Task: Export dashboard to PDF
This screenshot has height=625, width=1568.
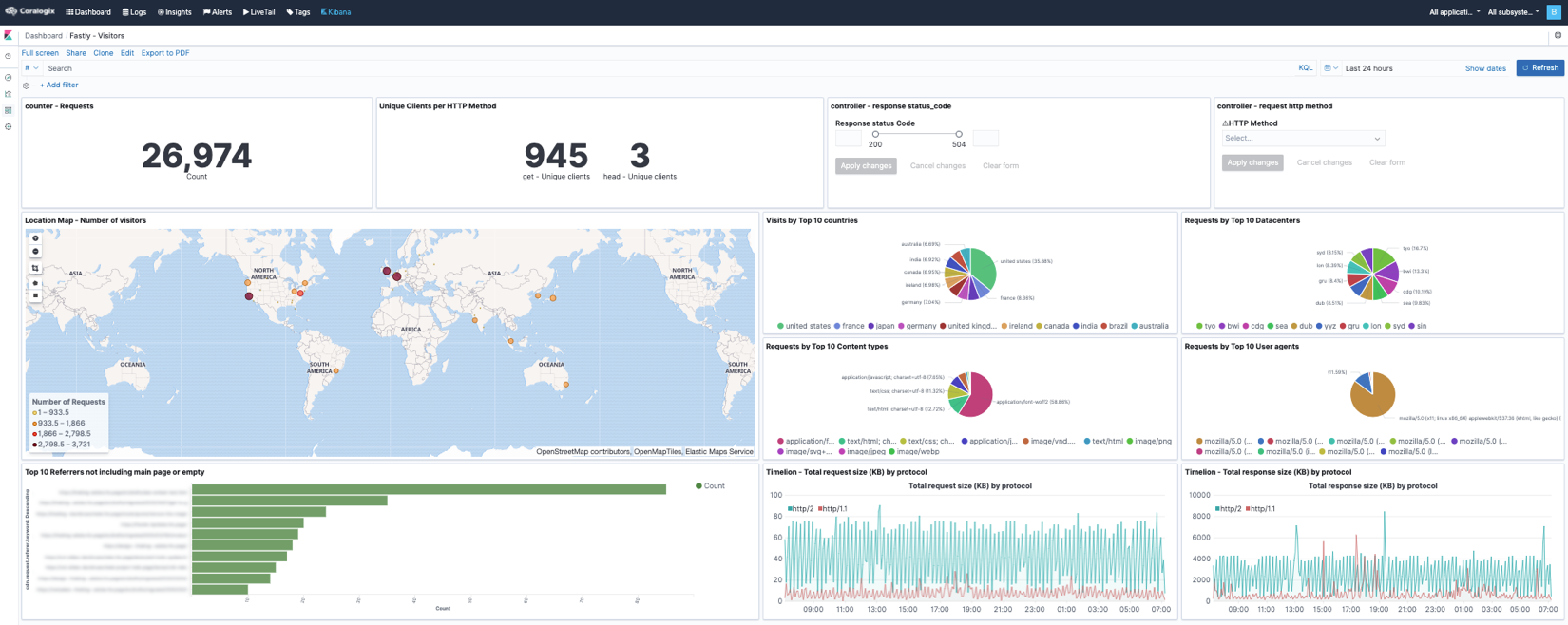Action: pos(165,53)
